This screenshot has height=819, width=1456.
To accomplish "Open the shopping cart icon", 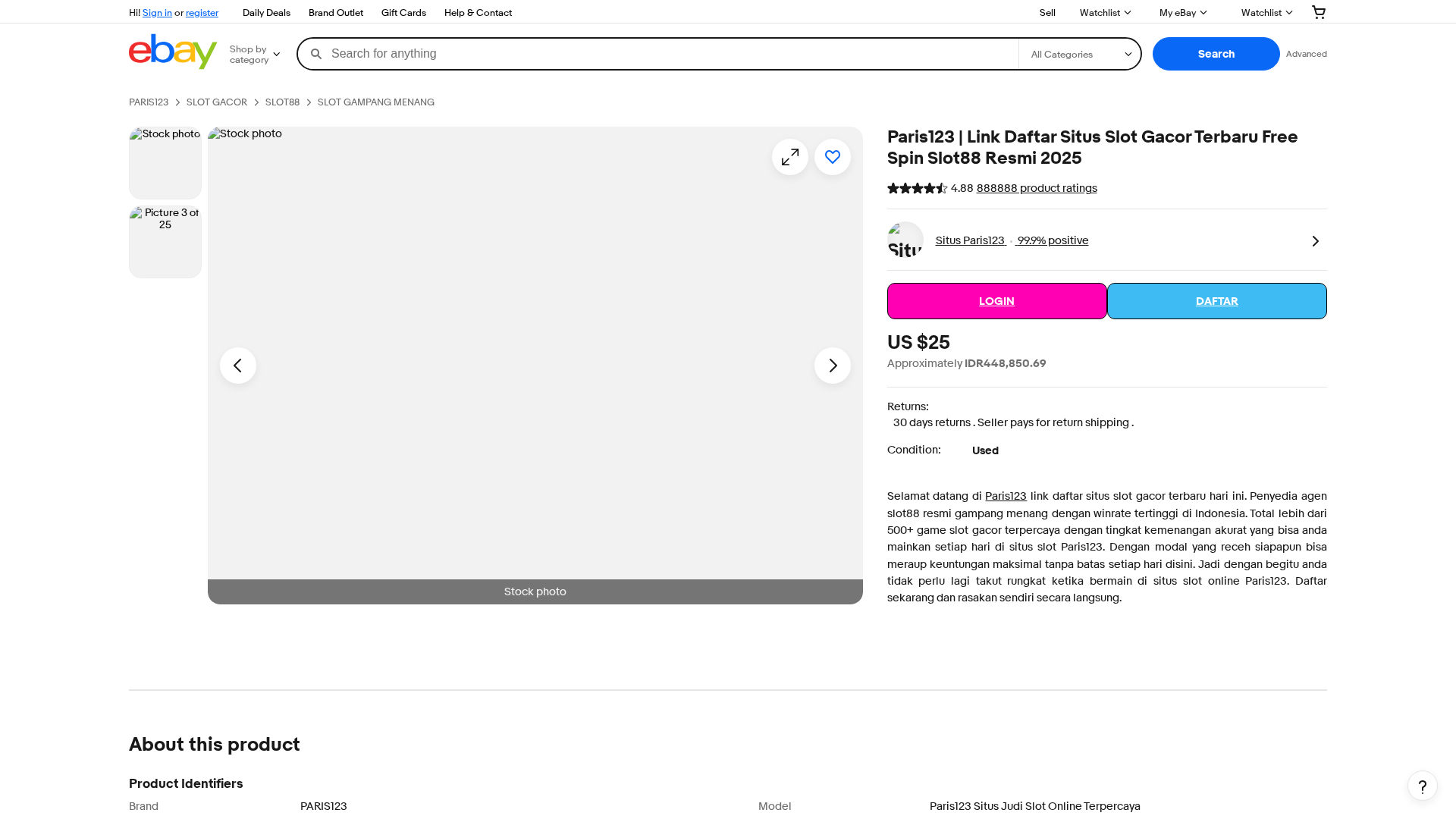I will [x=1319, y=12].
